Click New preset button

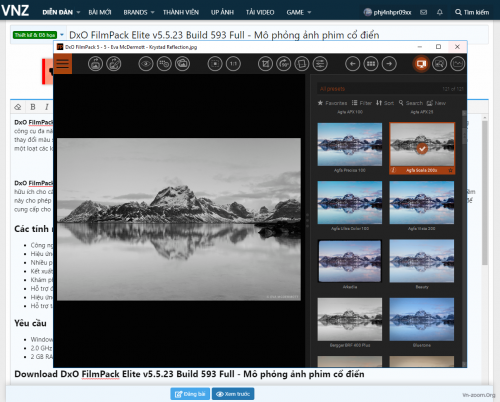tap(436, 103)
